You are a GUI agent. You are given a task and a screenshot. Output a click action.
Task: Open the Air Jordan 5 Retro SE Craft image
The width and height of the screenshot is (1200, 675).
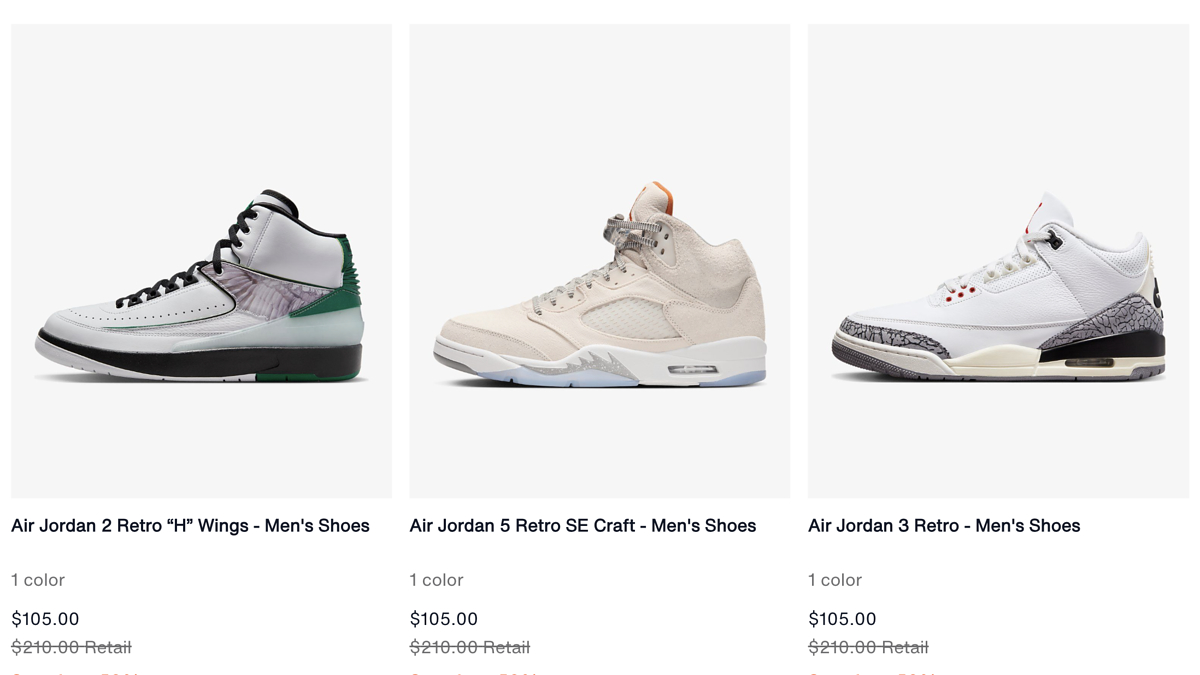click(600, 261)
